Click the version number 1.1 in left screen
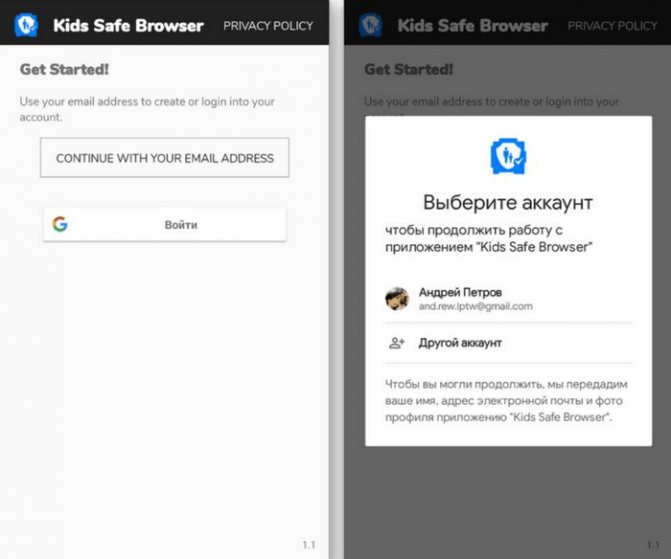671x559 pixels. pos(309,545)
